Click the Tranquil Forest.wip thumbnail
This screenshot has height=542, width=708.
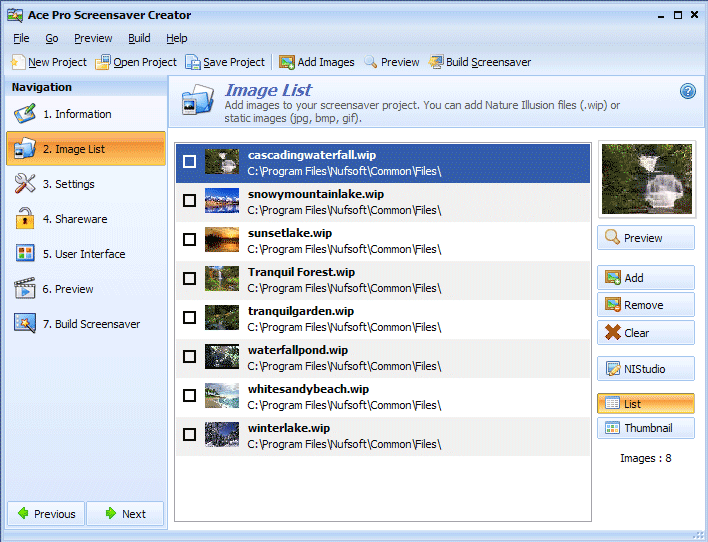click(222, 278)
